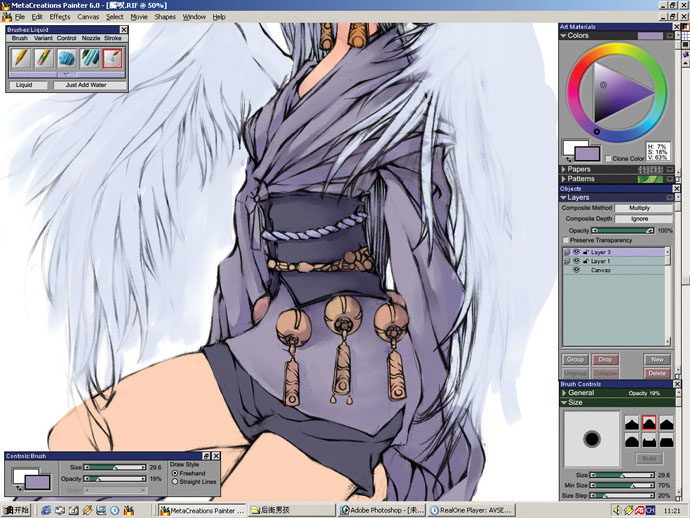Select the colored pencil brush icon

point(44,59)
